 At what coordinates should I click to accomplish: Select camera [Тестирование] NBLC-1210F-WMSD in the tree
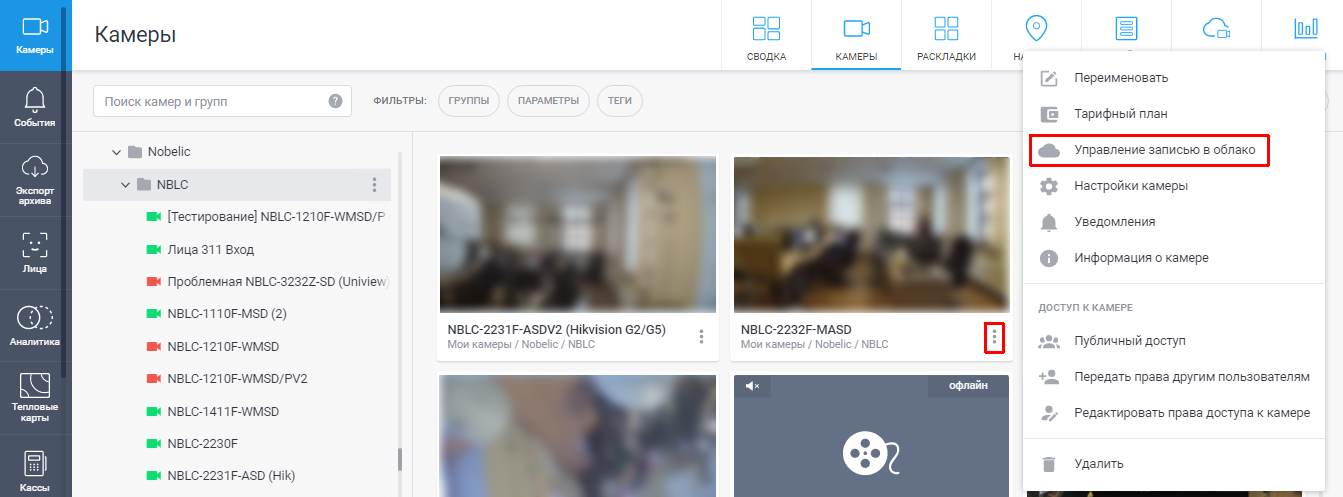(266, 217)
